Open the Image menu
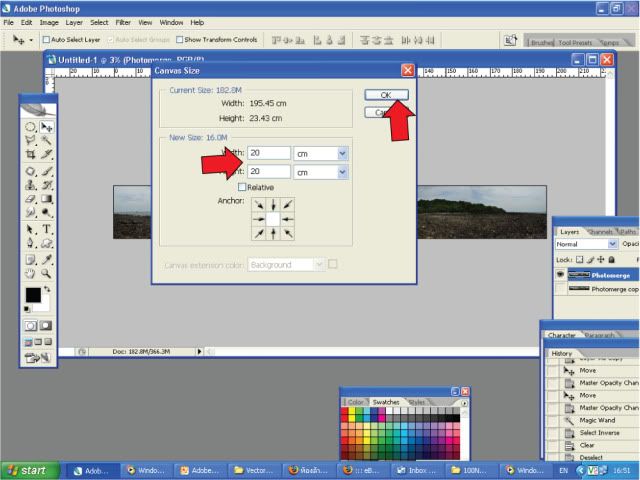 click(49, 22)
